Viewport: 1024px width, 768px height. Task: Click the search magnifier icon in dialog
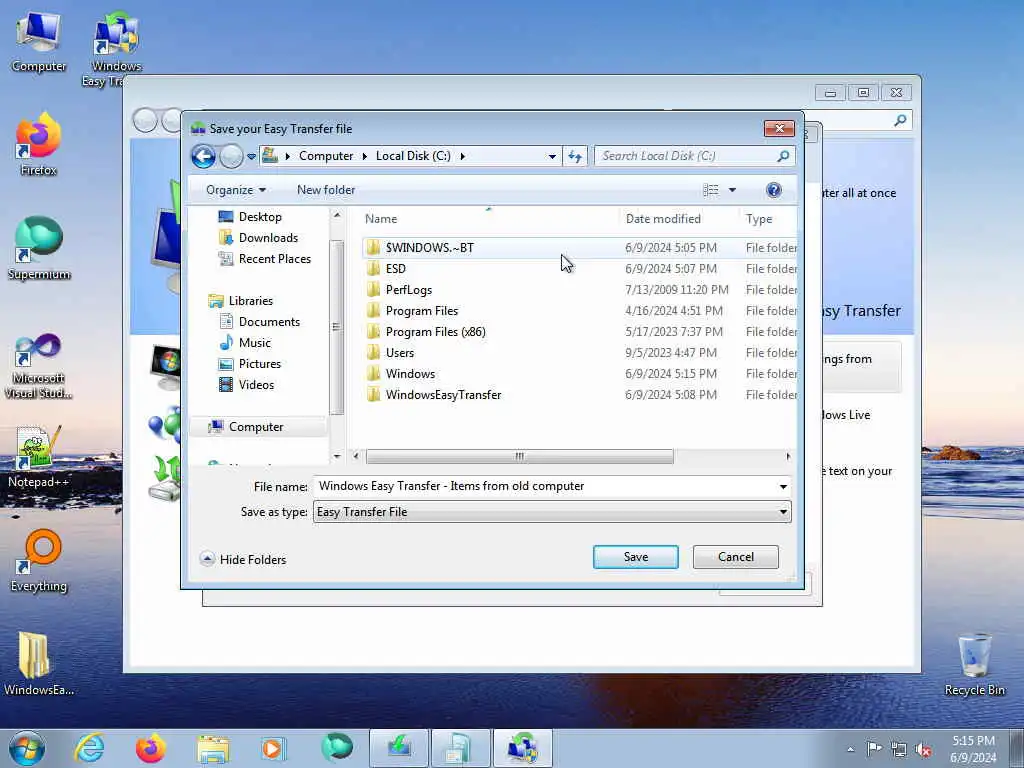pos(784,156)
